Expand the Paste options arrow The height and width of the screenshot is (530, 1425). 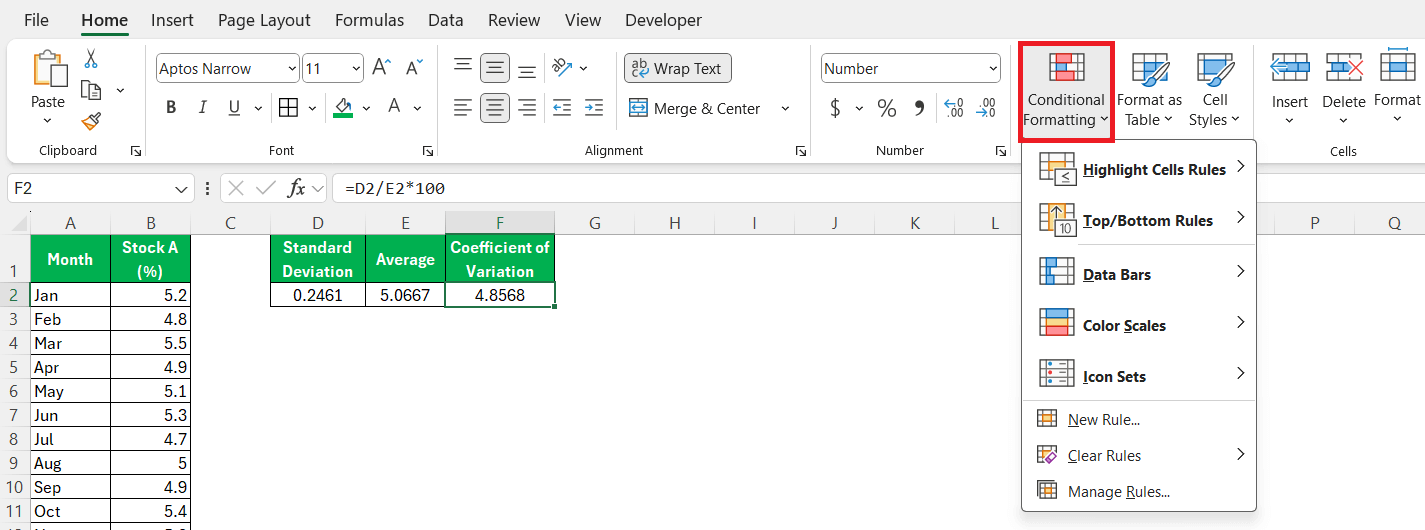[47, 121]
